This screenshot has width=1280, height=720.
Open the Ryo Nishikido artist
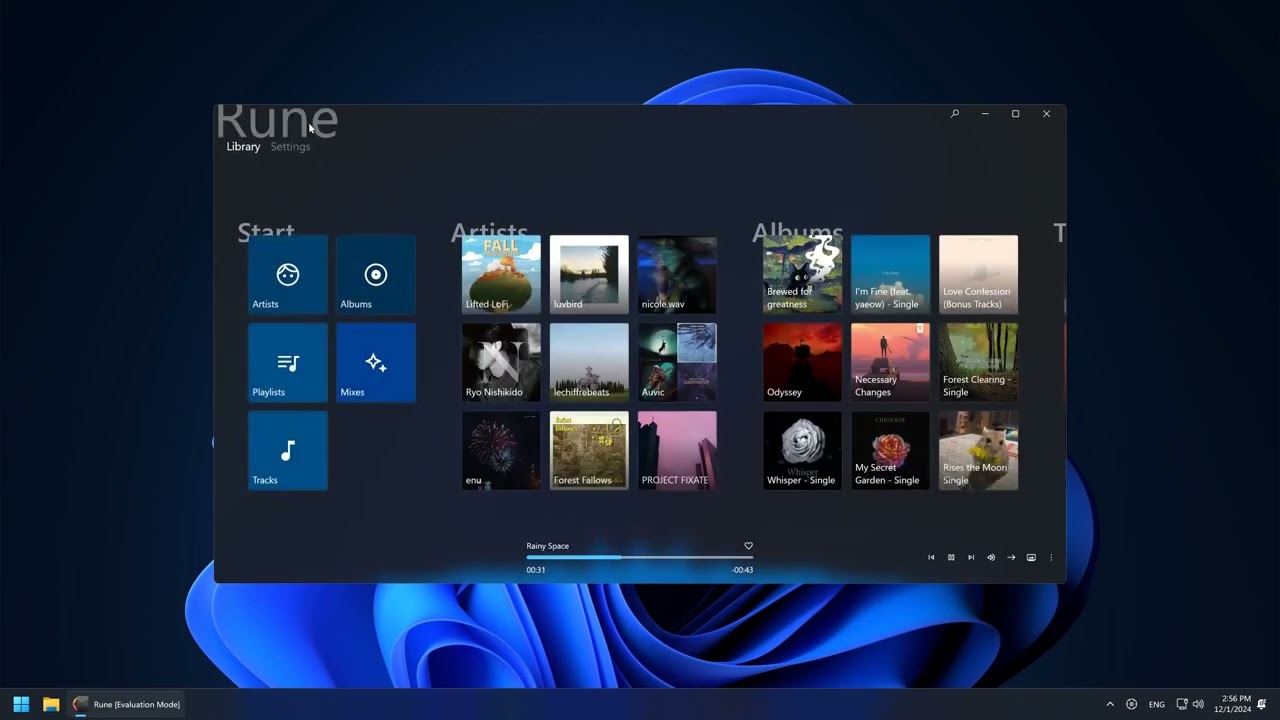[x=501, y=363]
